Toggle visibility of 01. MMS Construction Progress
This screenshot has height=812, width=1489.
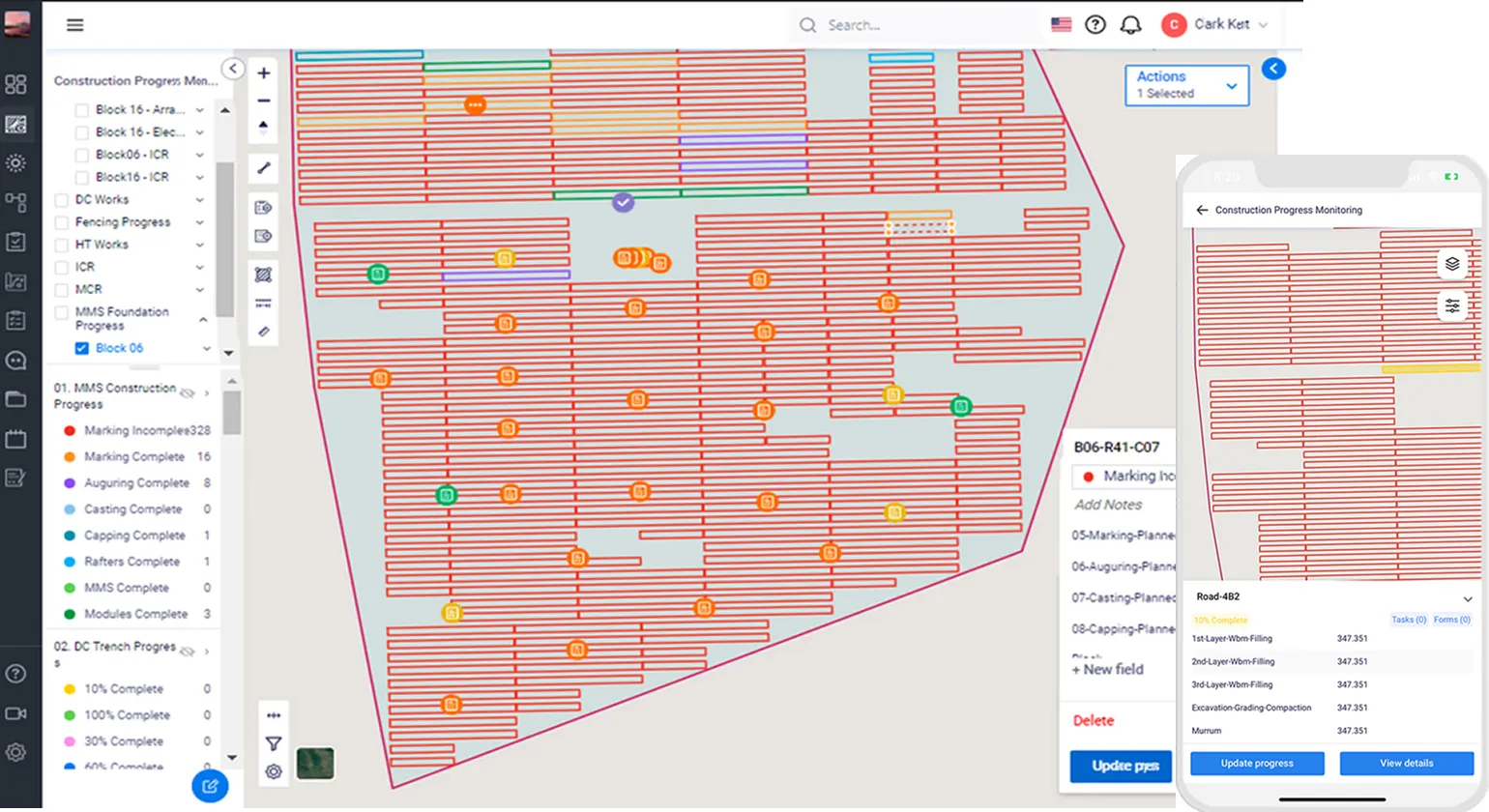pos(188,393)
